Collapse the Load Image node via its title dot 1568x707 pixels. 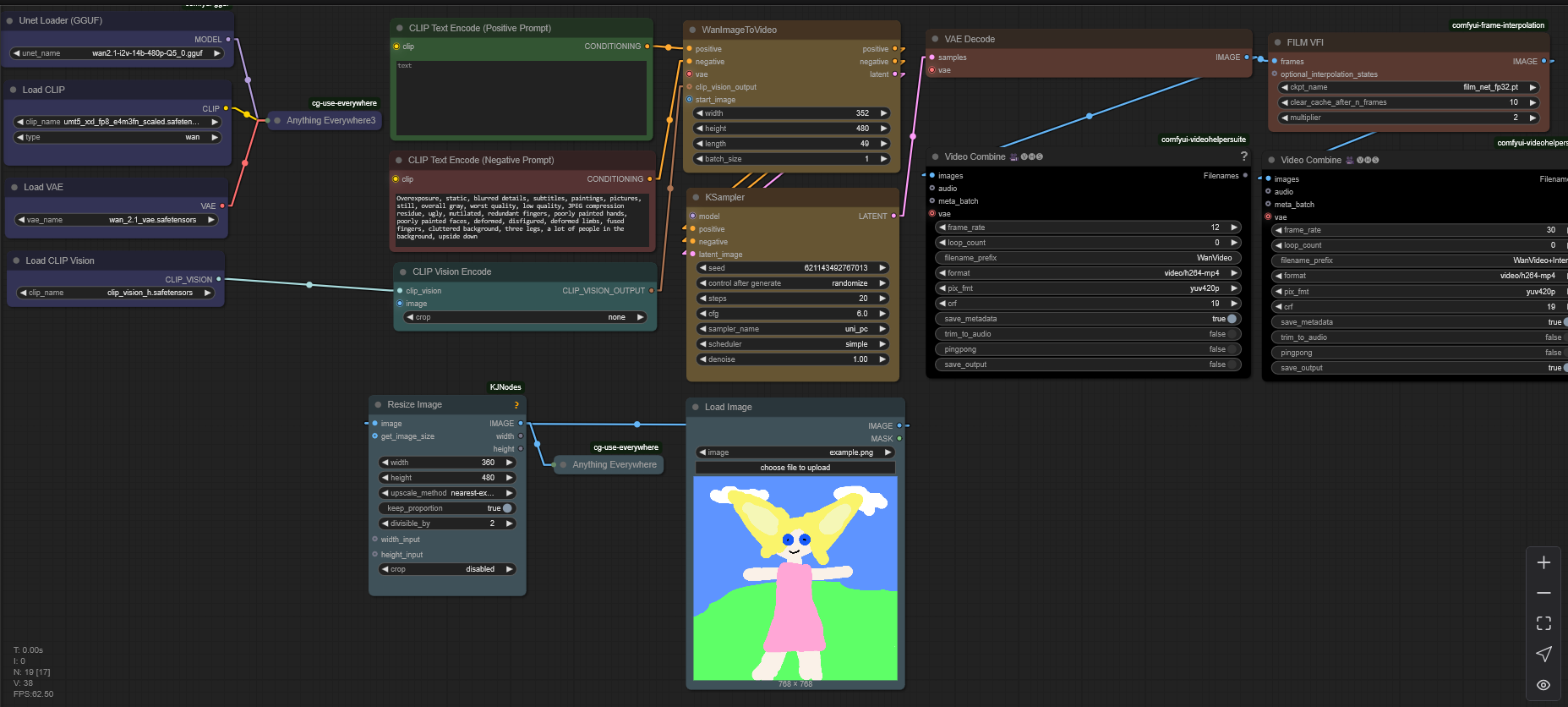tap(693, 407)
